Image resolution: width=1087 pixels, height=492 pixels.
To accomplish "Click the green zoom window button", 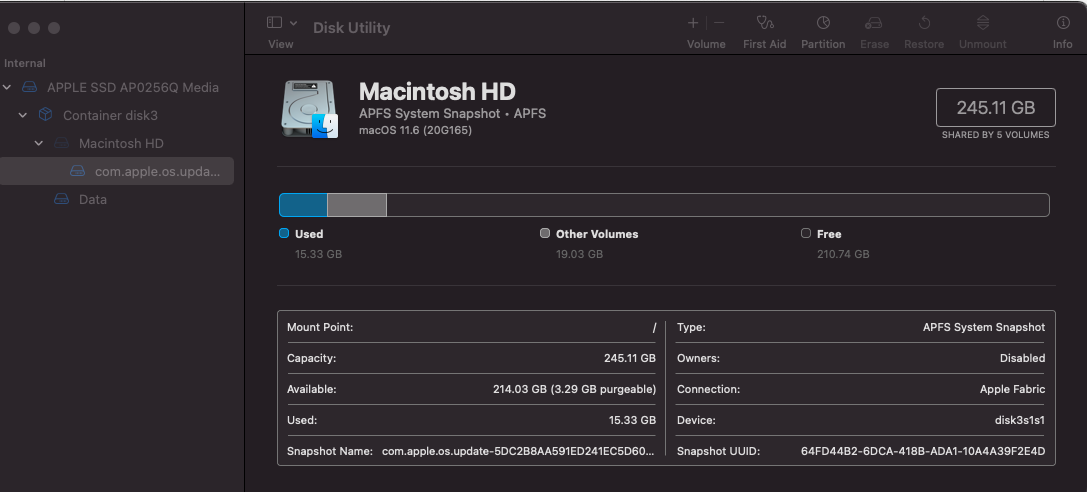I will (54, 28).
